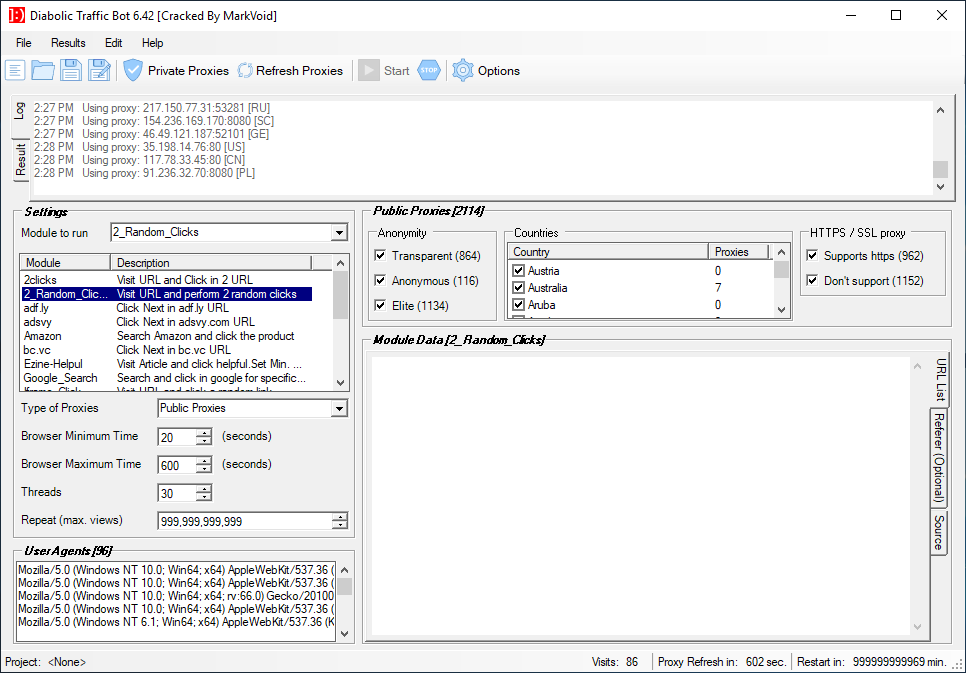Viewport: 966px width, 673px height.
Task: Expand the Module to run dropdown
Action: (x=339, y=232)
